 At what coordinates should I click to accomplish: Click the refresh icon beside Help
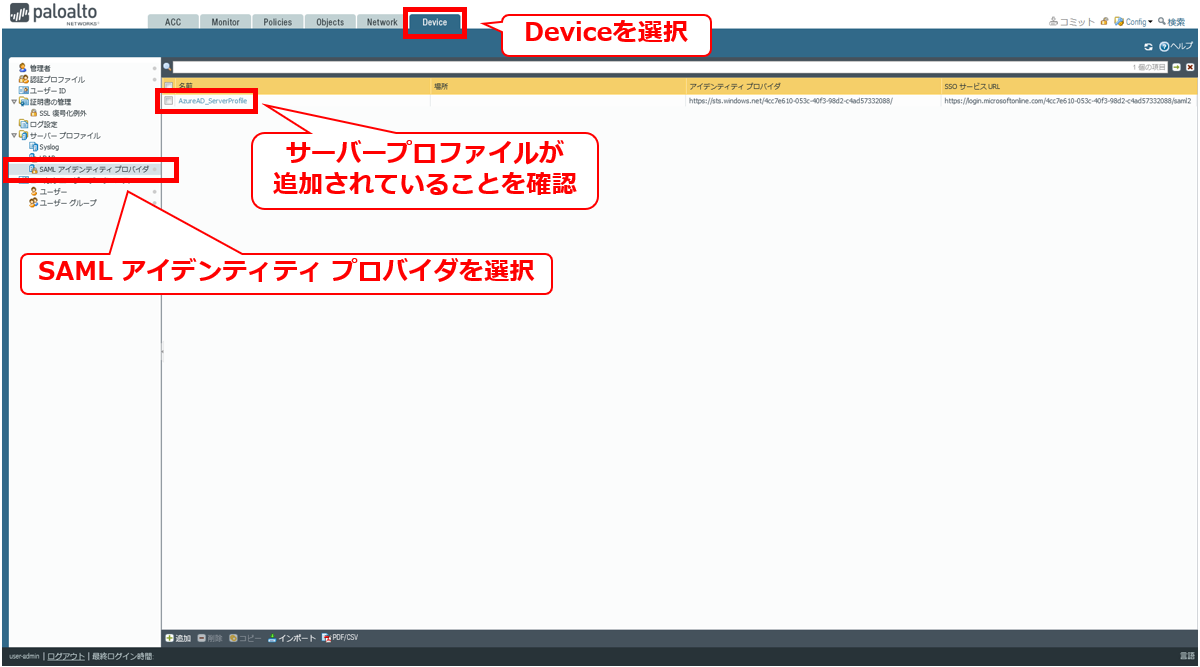tap(1148, 47)
